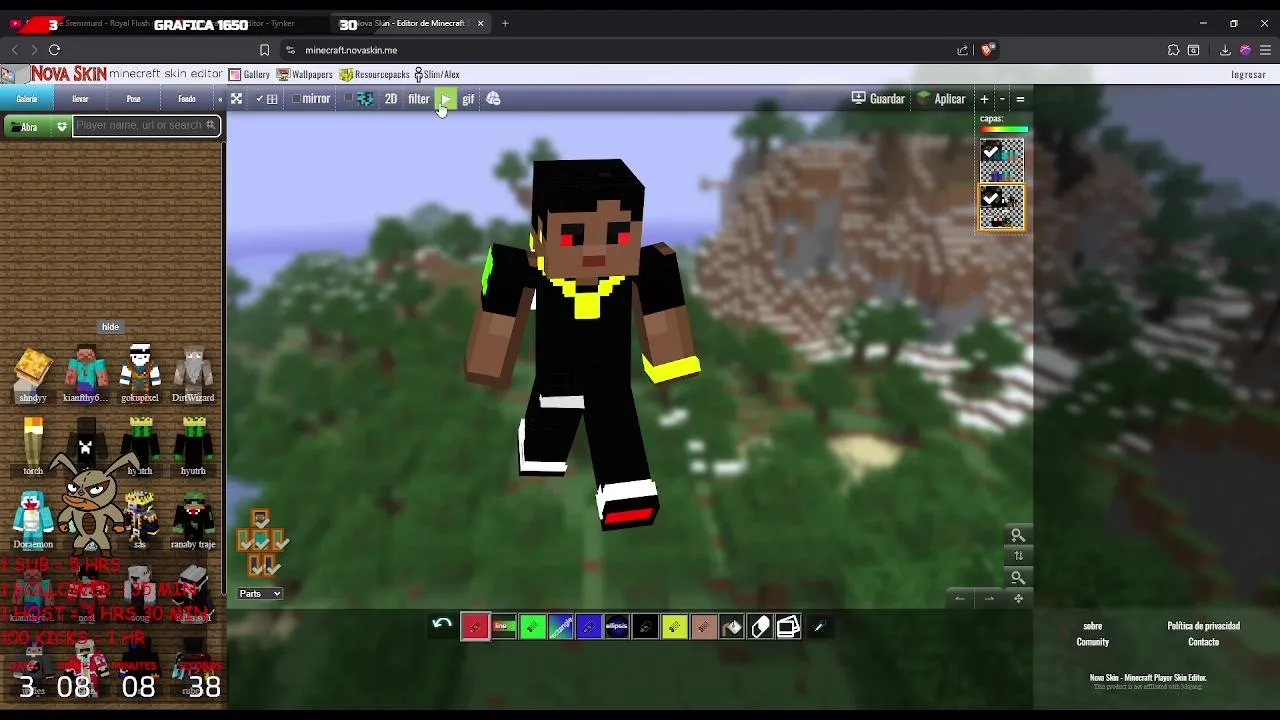
Task: Select the DirtWizard skin thumbnail
Action: [193, 375]
